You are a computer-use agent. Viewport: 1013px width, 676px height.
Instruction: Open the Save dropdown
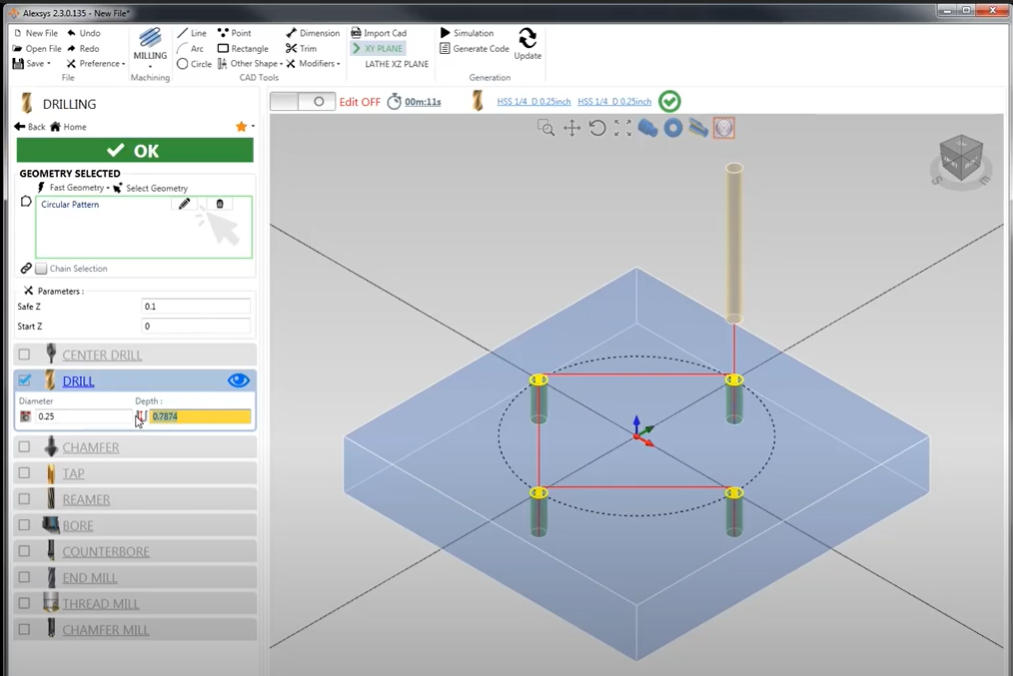tap(32, 63)
